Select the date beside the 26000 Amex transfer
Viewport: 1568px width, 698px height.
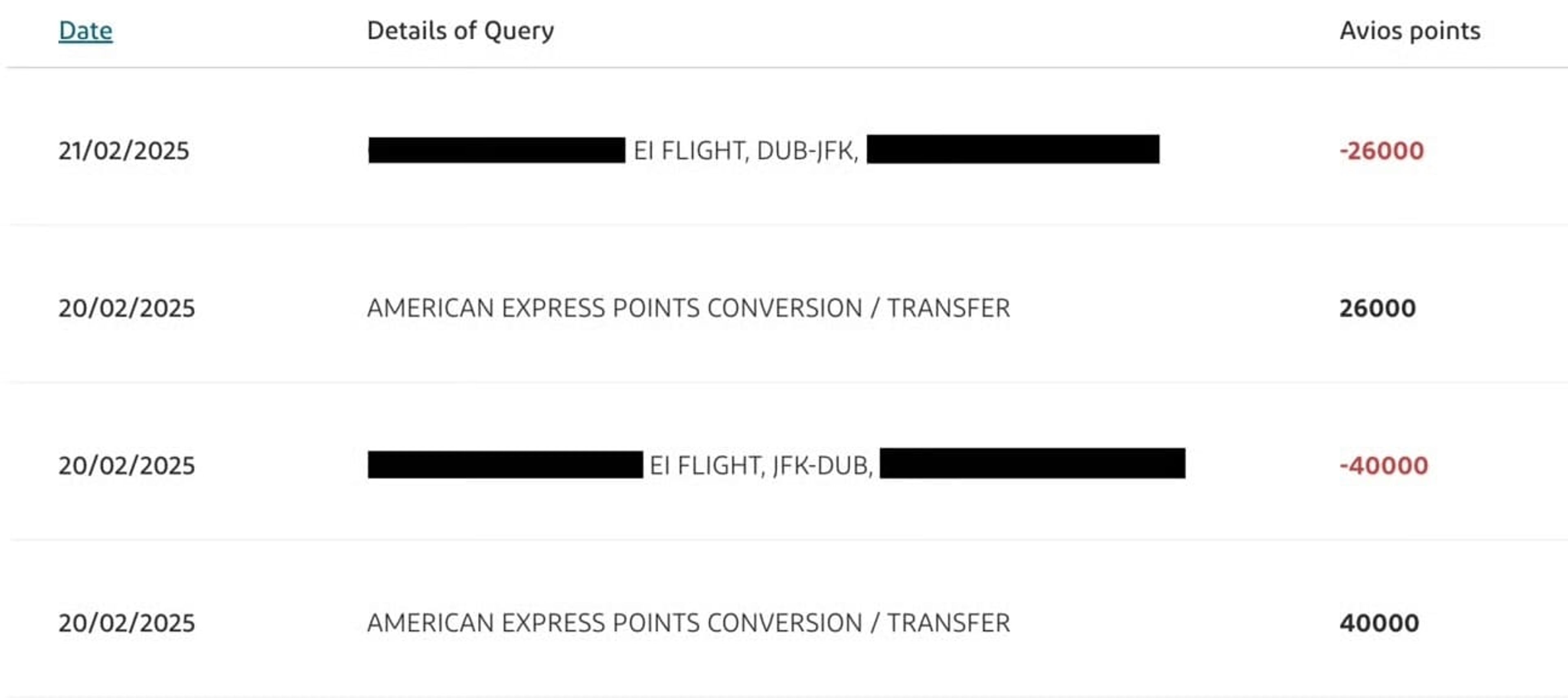pyautogui.click(x=127, y=308)
